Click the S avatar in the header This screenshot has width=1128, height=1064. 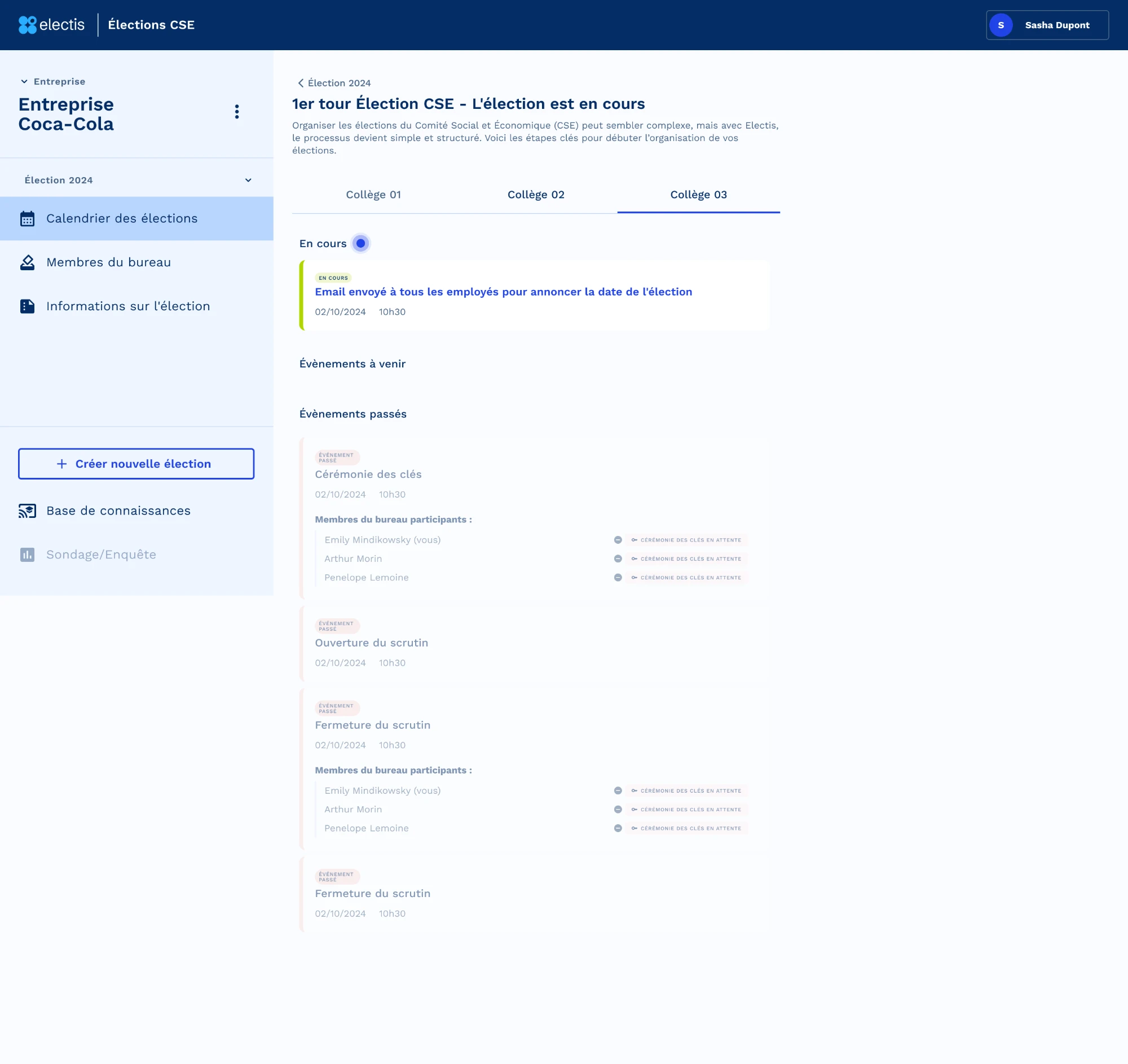1001,25
